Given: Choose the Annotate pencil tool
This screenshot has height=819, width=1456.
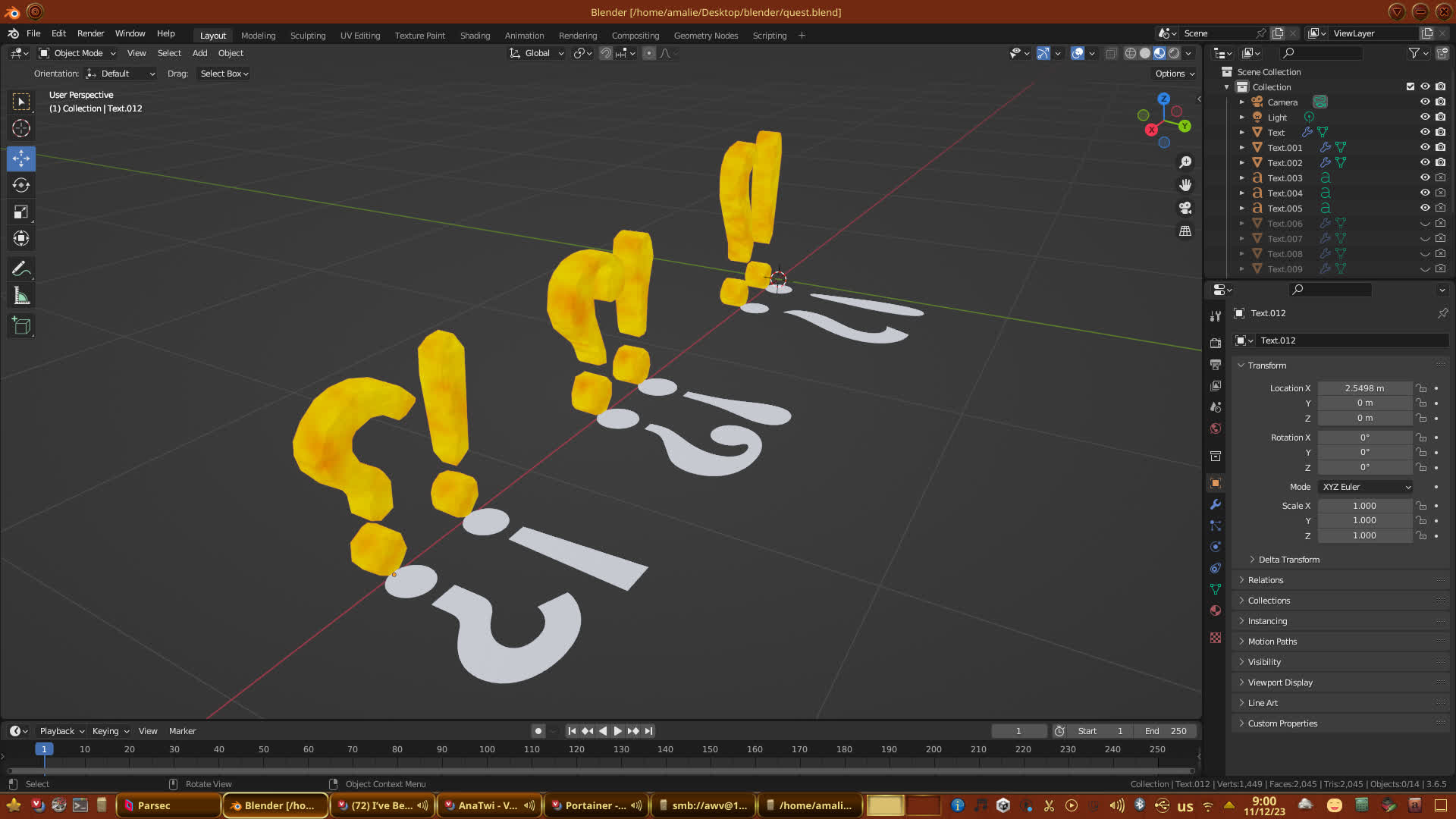Looking at the screenshot, I should coord(21,268).
